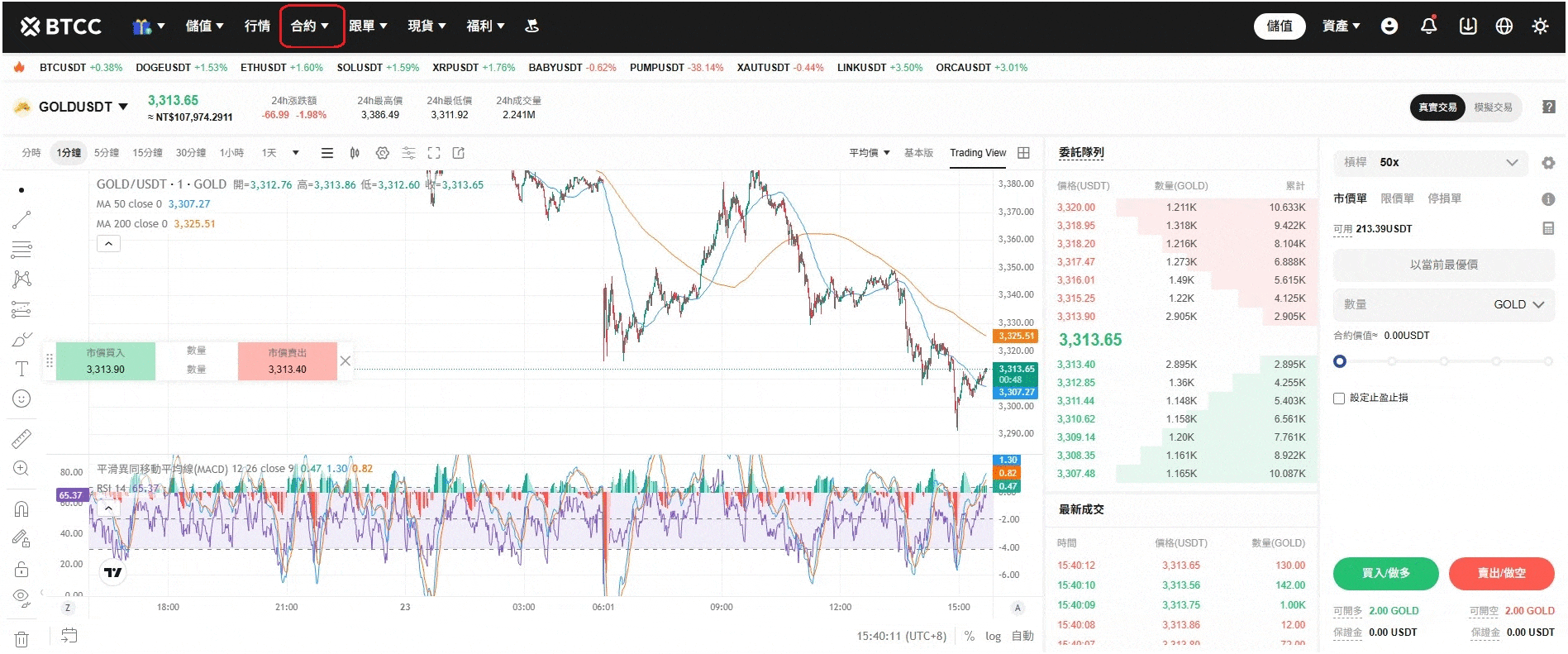Select the ruler measure tool
The height and width of the screenshot is (654, 1568).
tap(21, 438)
